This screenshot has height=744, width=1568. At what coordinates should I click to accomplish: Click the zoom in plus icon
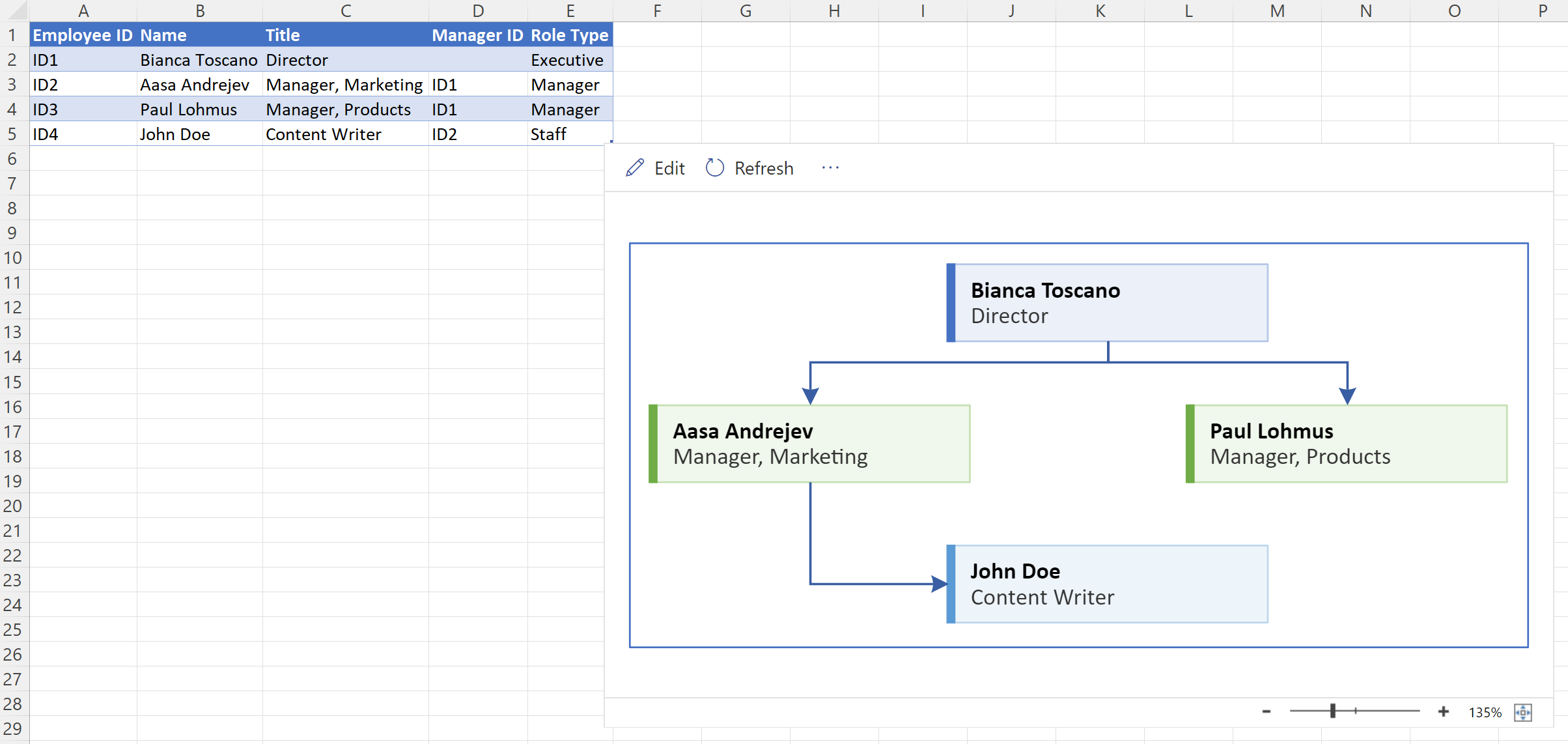(1444, 712)
